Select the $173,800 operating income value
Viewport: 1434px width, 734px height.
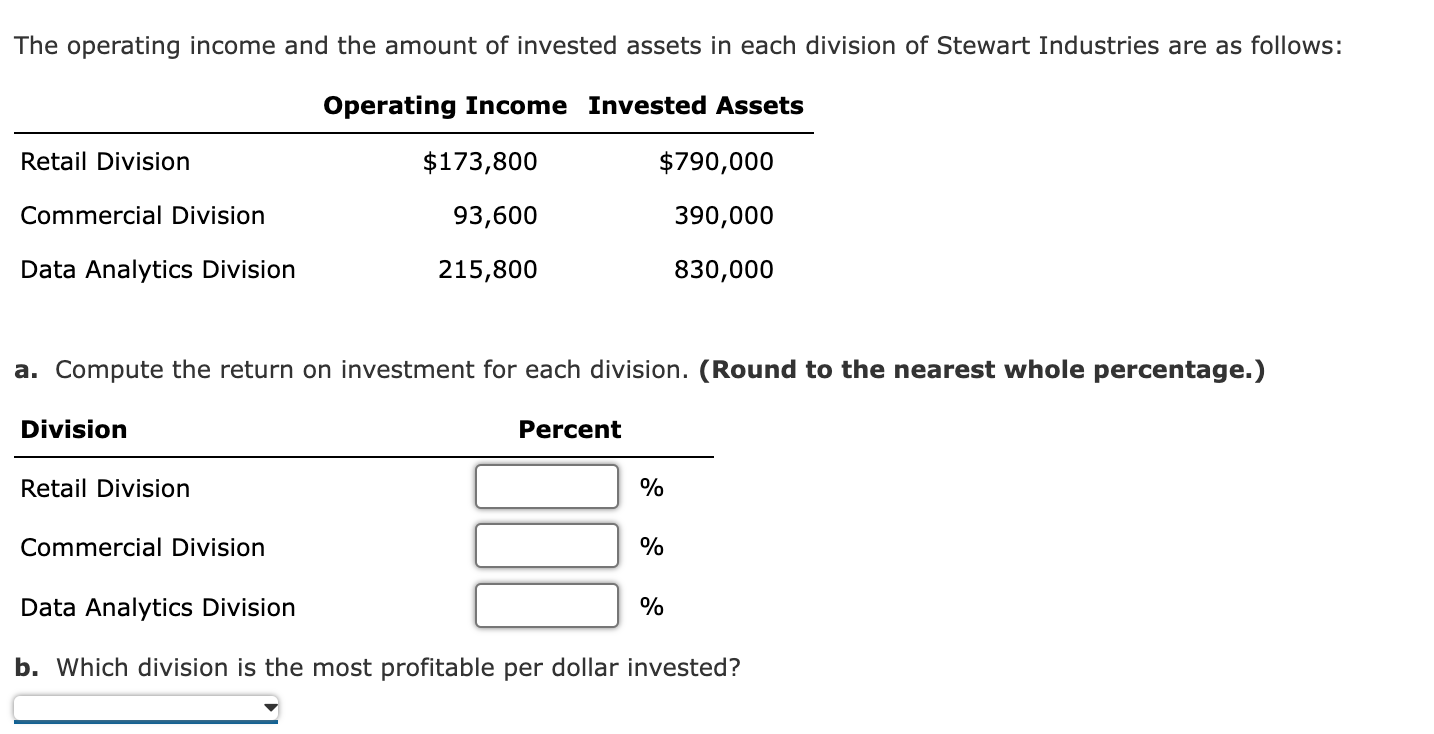(481, 161)
